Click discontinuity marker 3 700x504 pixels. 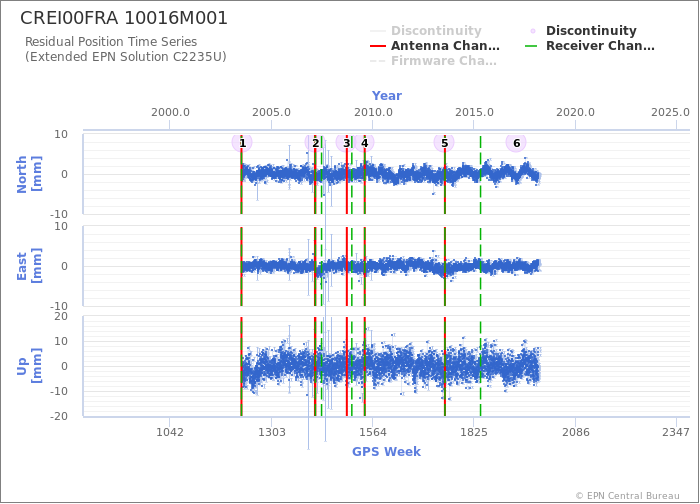346,143
